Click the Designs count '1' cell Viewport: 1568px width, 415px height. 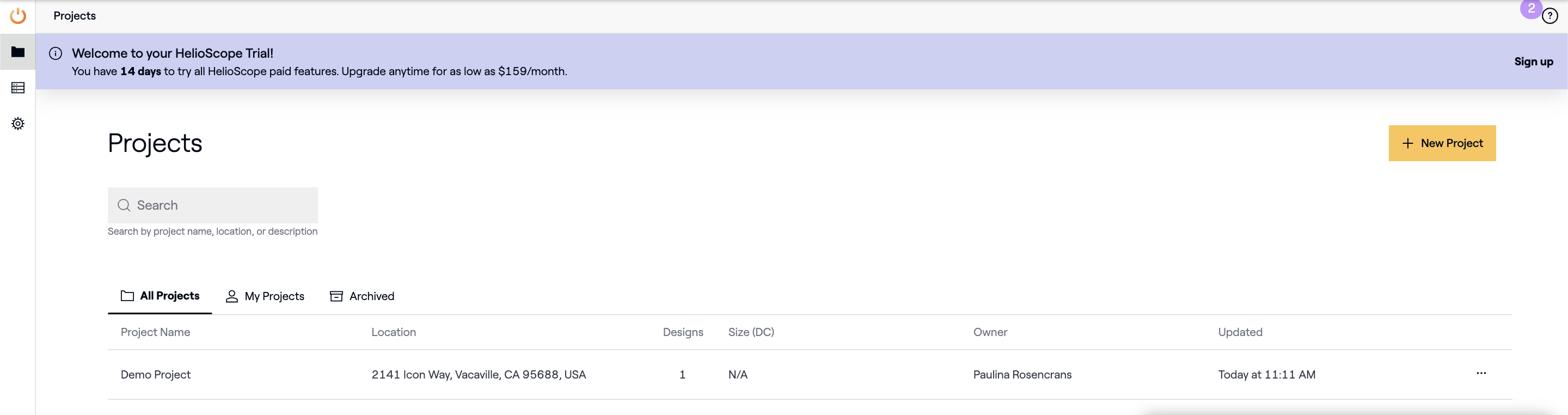[x=682, y=375]
